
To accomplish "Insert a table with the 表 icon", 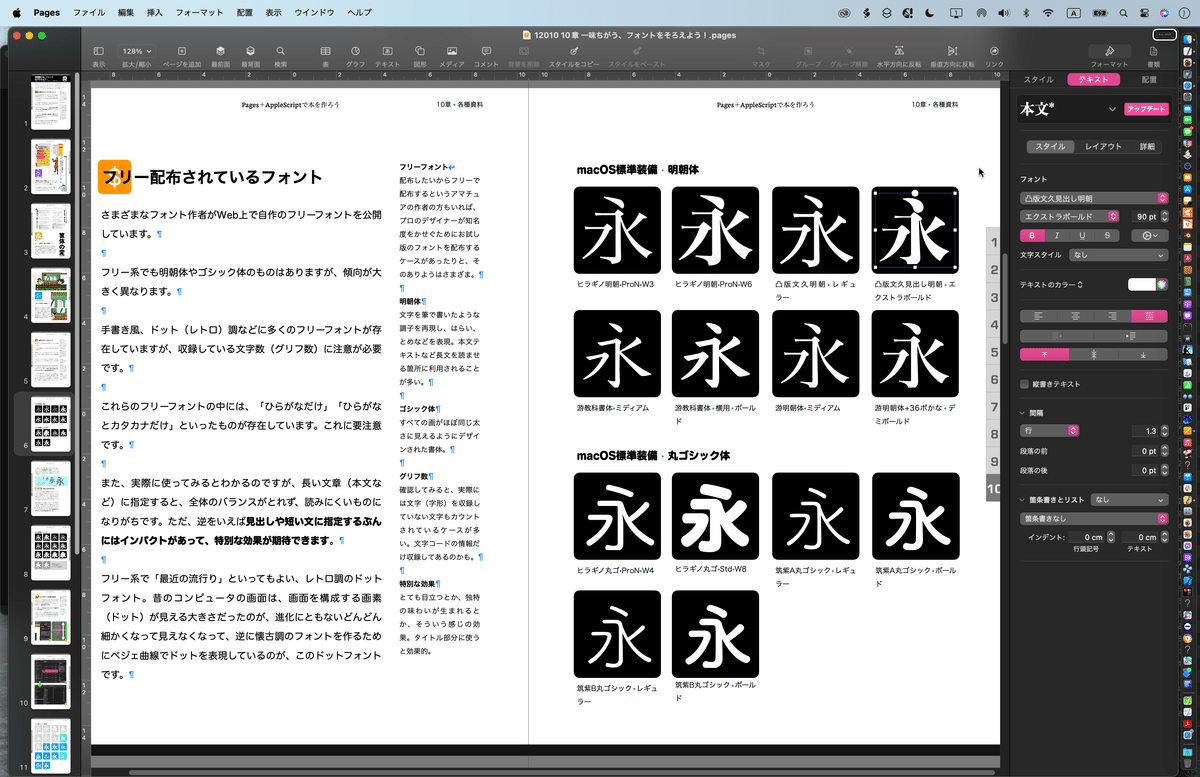I will coord(326,51).
